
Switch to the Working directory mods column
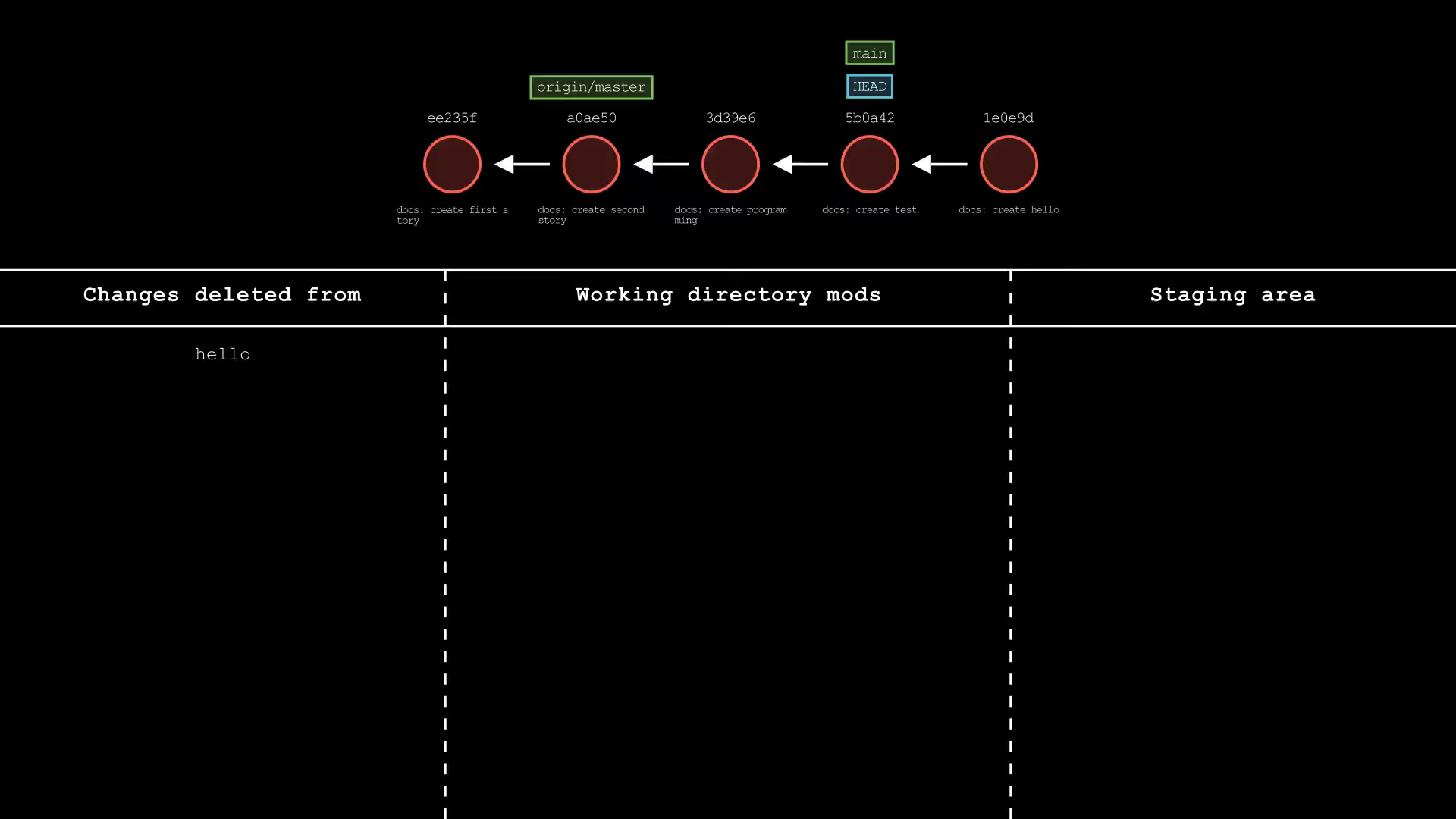click(x=728, y=295)
